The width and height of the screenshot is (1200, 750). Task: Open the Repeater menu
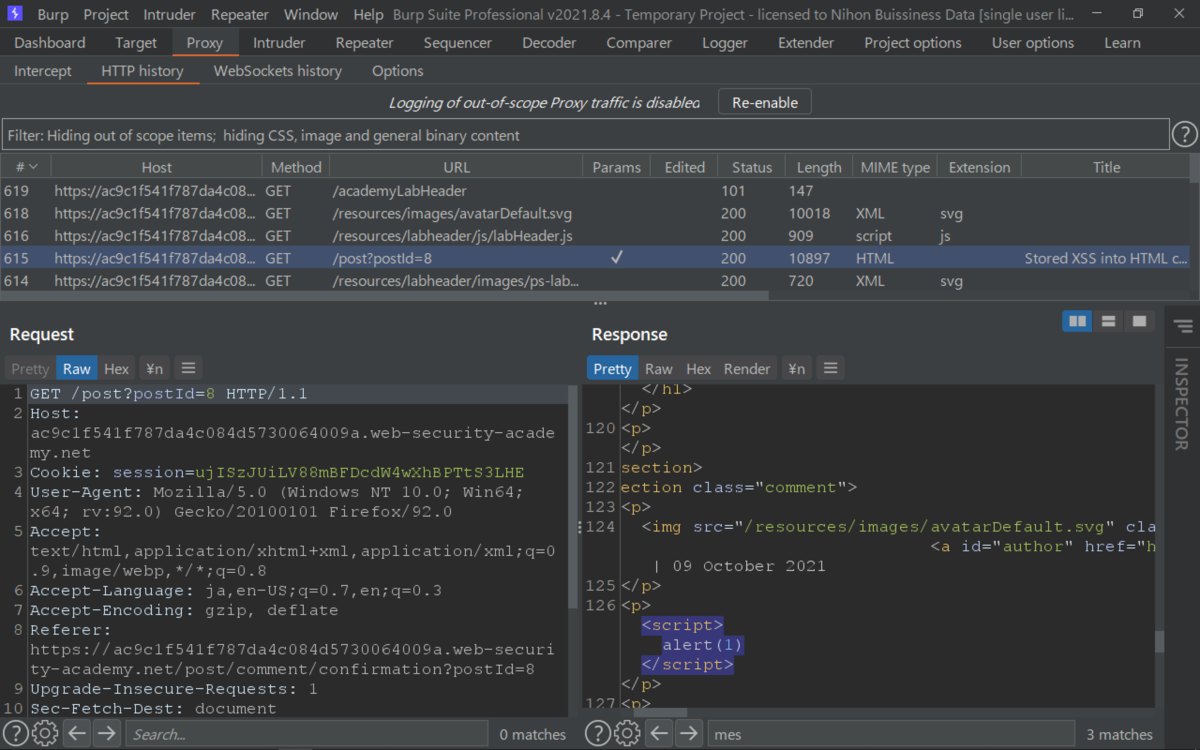tap(240, 15)
